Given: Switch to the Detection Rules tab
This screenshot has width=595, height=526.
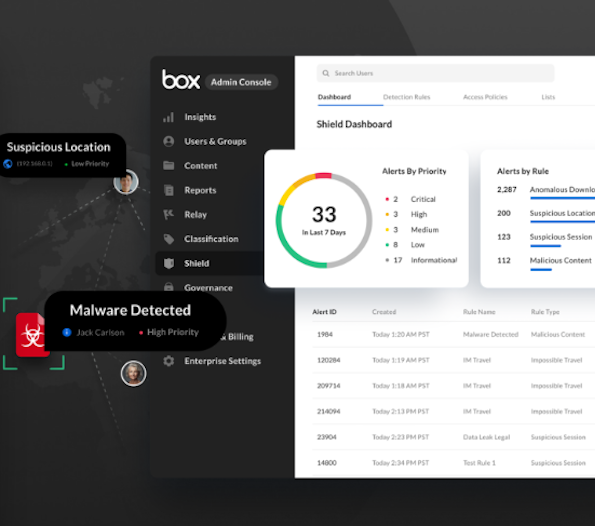Looking at the screenshot, I should [x=406, y=97].
